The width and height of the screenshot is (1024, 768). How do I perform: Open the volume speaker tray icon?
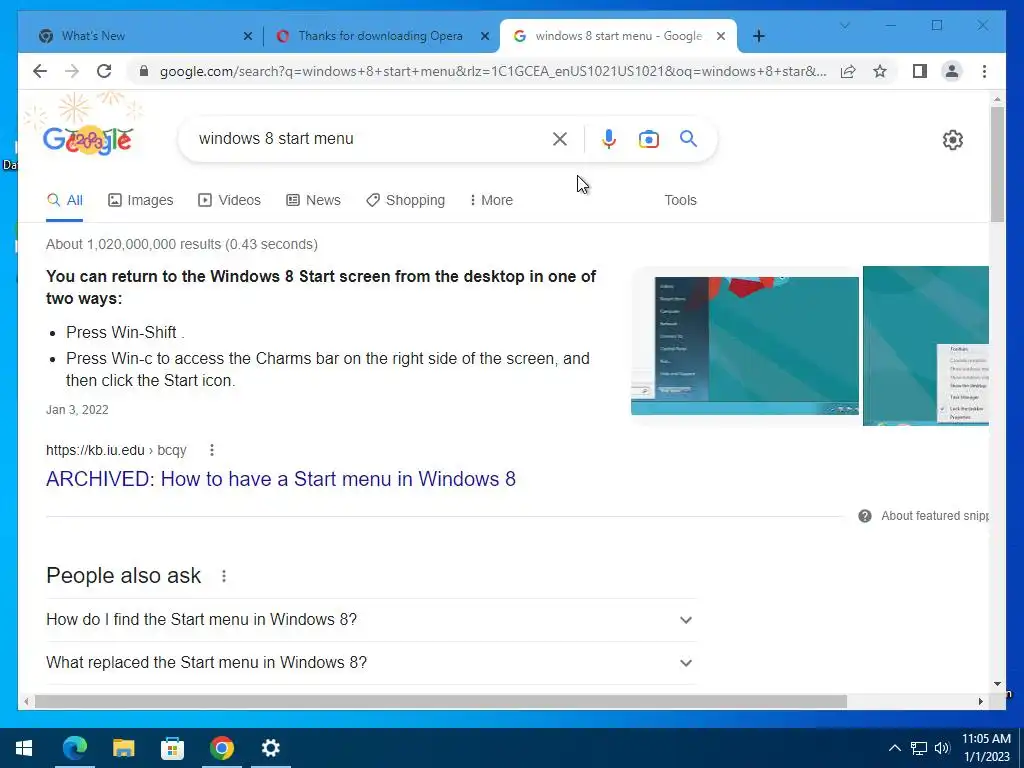point(942,748)
